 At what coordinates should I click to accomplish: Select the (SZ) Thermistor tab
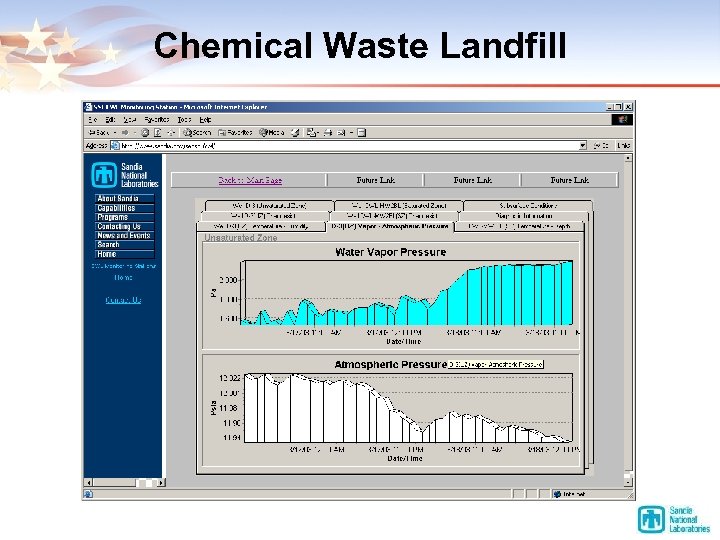[x=394, y=216]
